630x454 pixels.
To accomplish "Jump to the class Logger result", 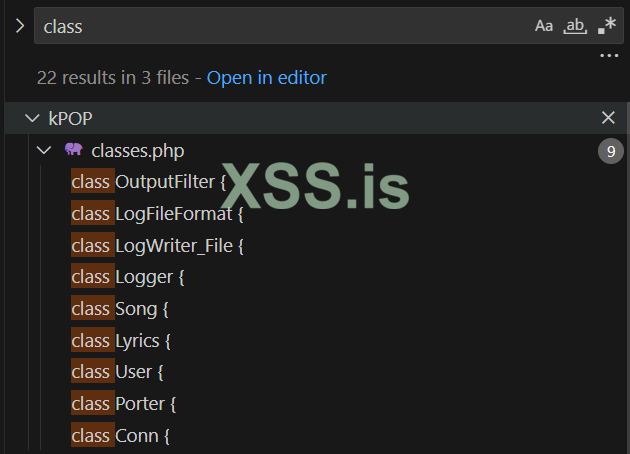I will (x=128, y=277).
